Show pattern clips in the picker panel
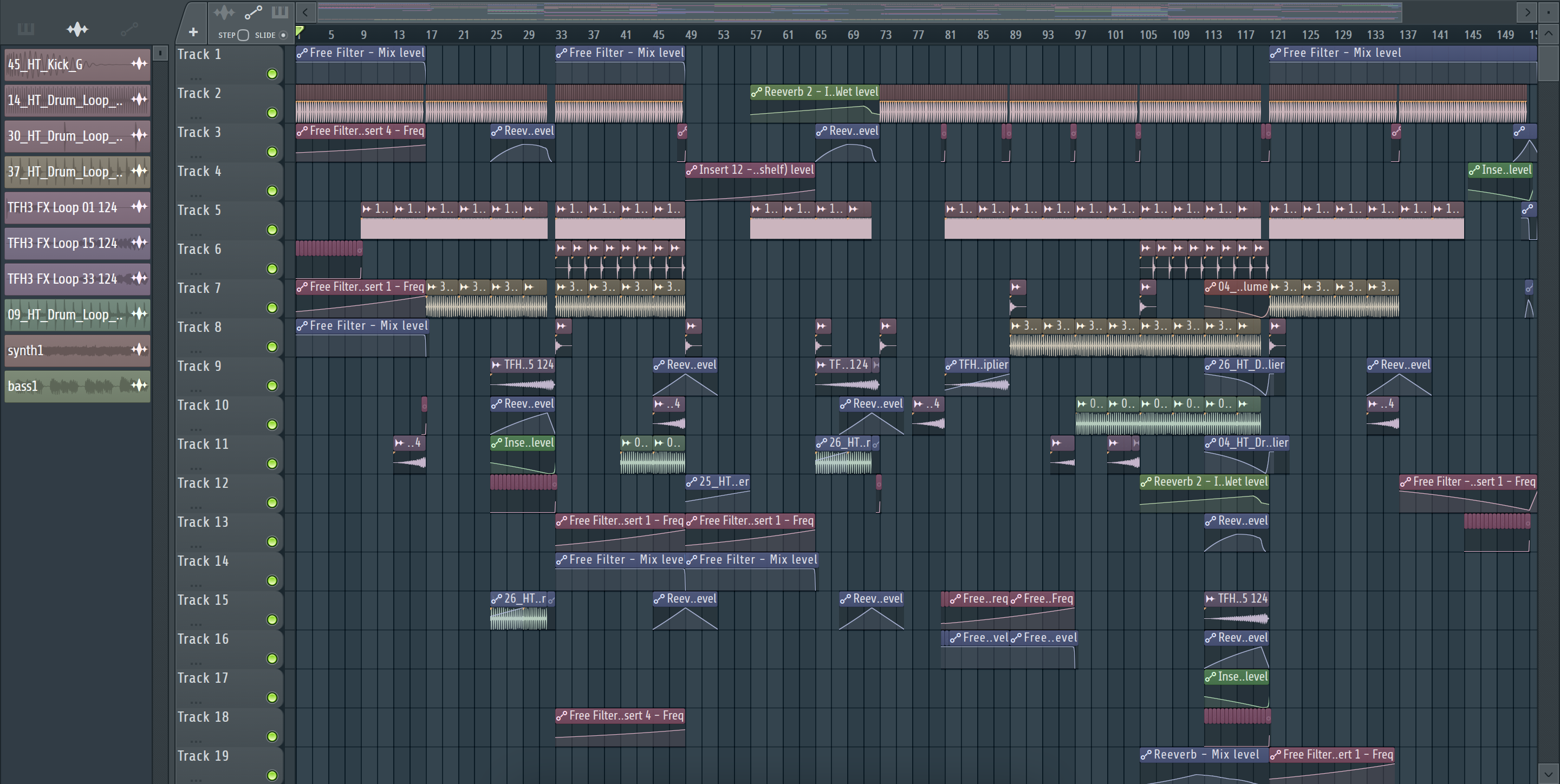This screenshot has height=784, width=1560. (25, 29)
